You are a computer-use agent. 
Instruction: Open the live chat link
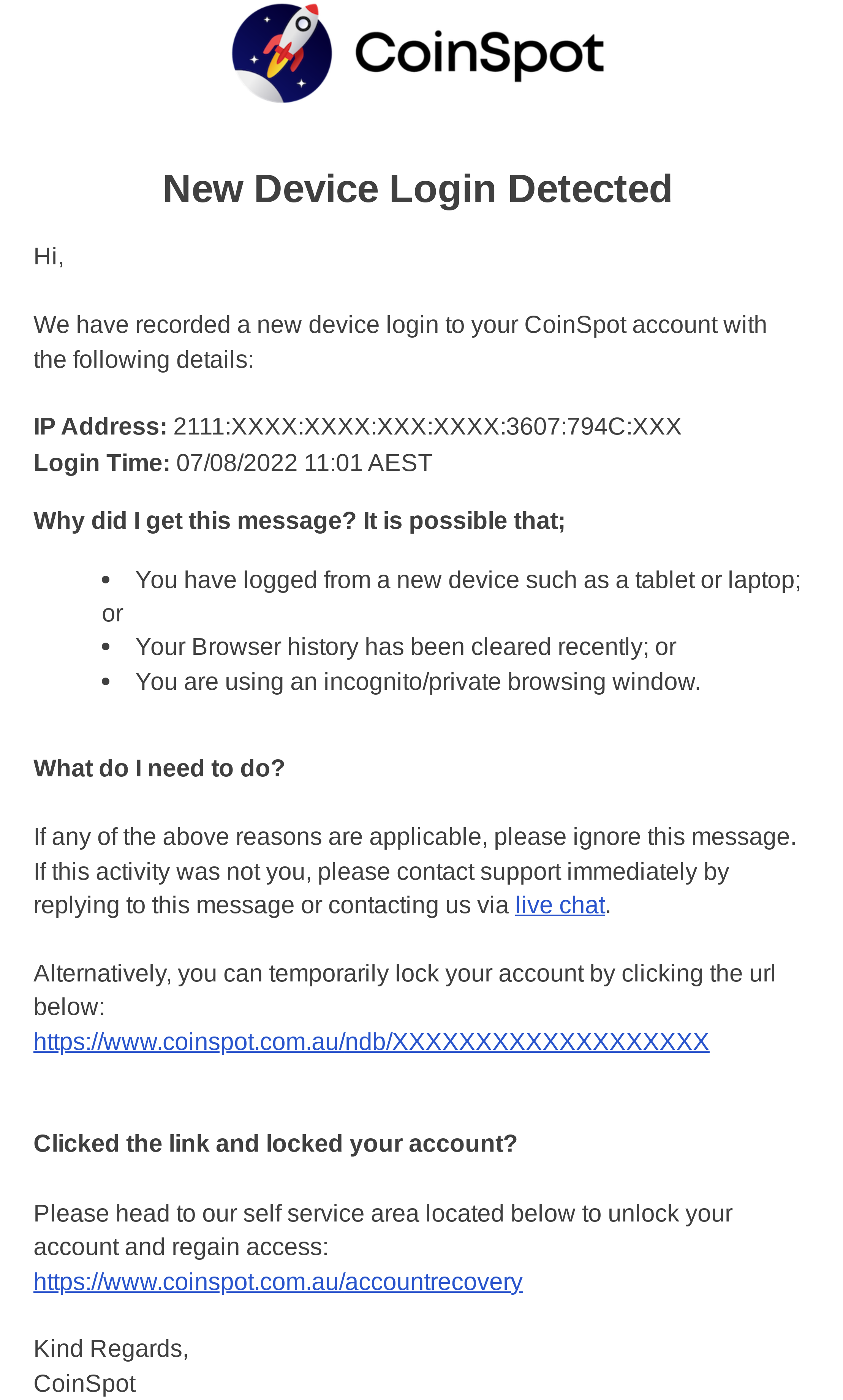pos(560,905)
